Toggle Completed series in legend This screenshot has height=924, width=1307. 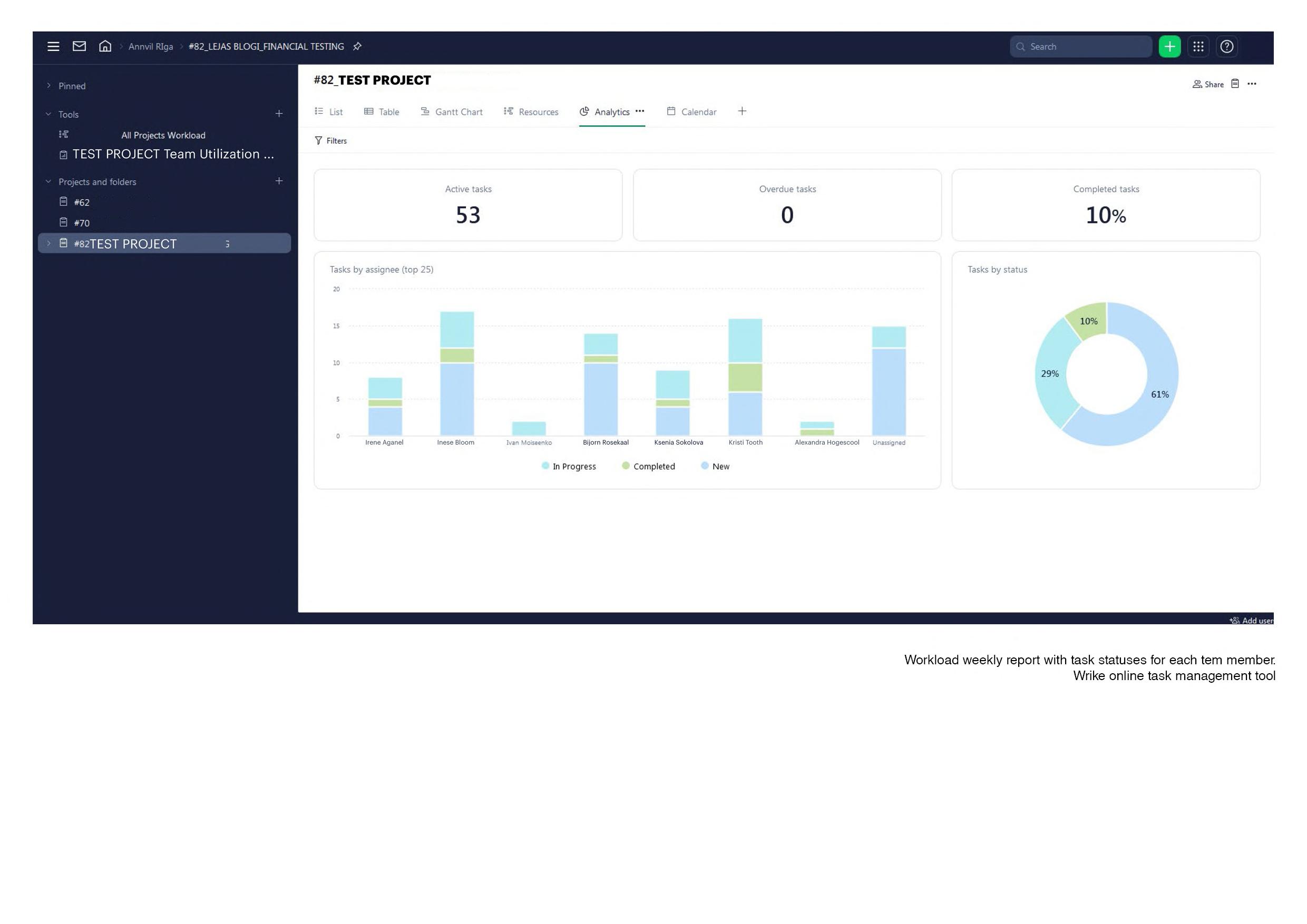click(x=648, y=466)
